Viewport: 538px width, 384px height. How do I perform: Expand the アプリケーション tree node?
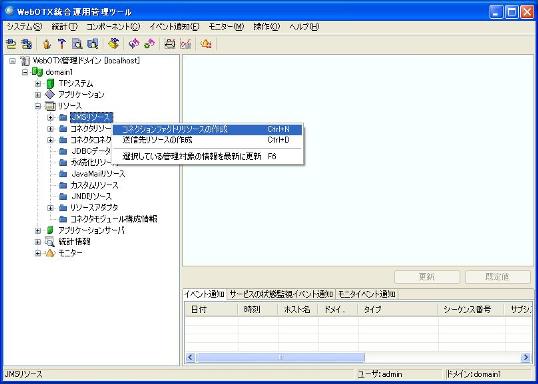[x=38, y=95]
